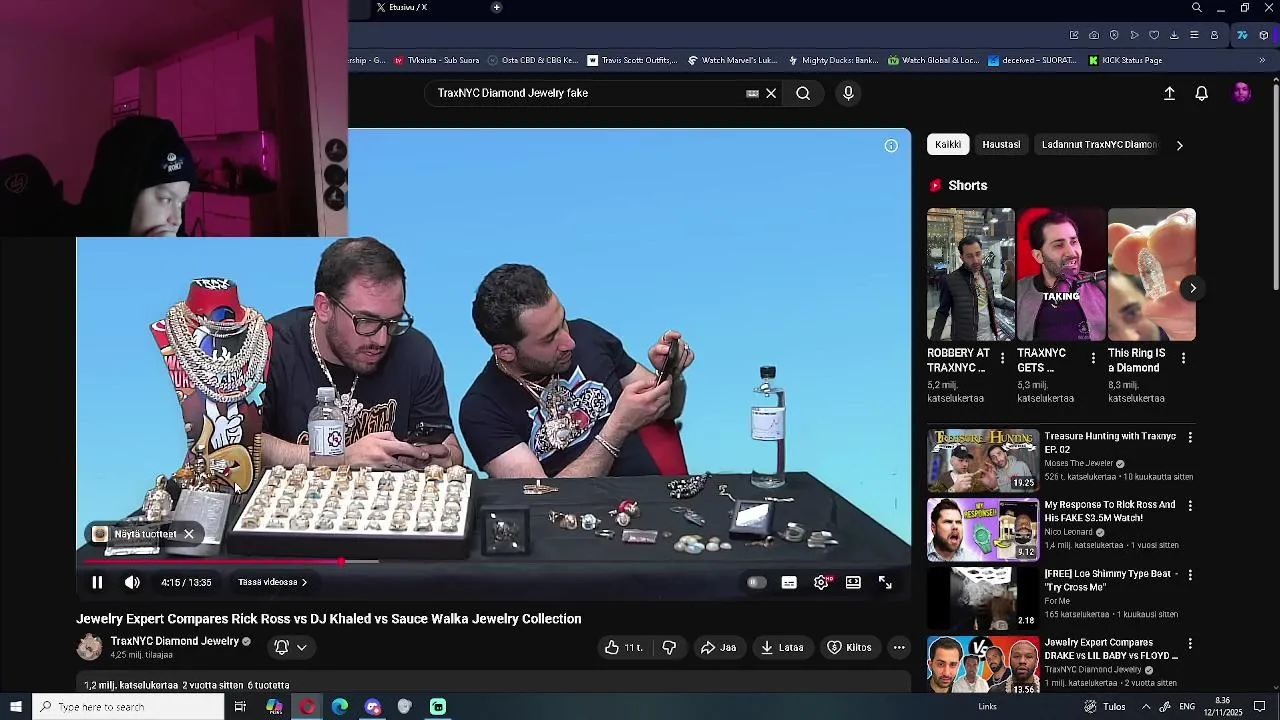1280x720 pixels.
Task: Open 'Travis Scott Outfits' bookmark
Action: pos(632,60)
